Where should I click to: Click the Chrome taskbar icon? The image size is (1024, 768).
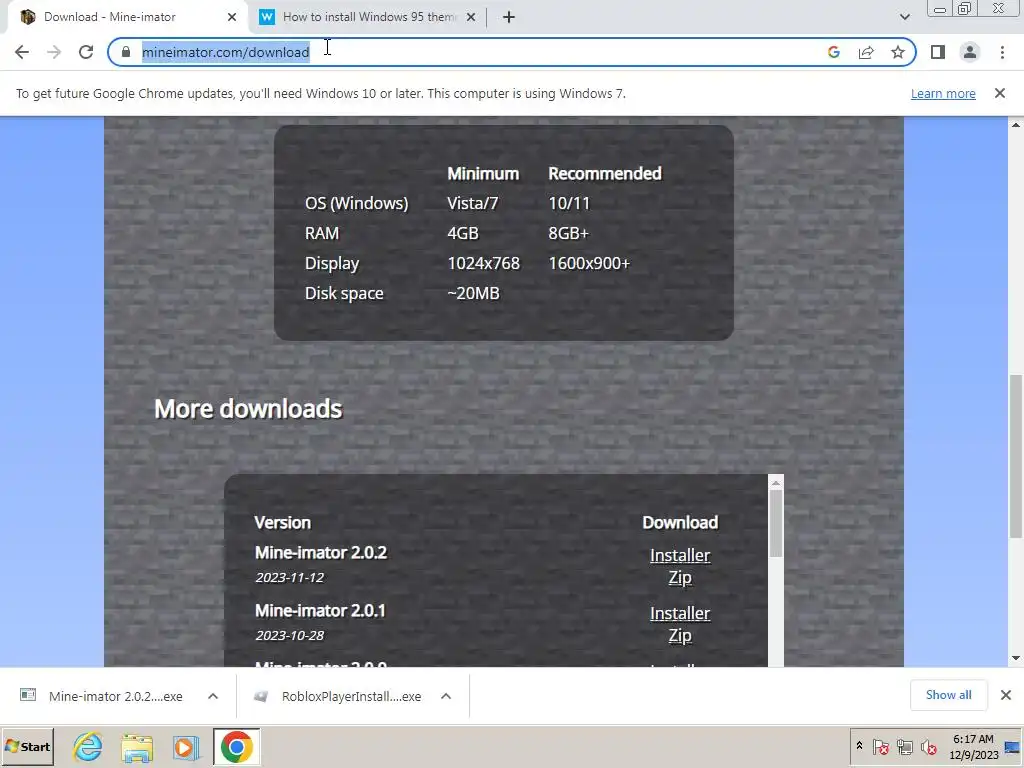pos(236,747)
